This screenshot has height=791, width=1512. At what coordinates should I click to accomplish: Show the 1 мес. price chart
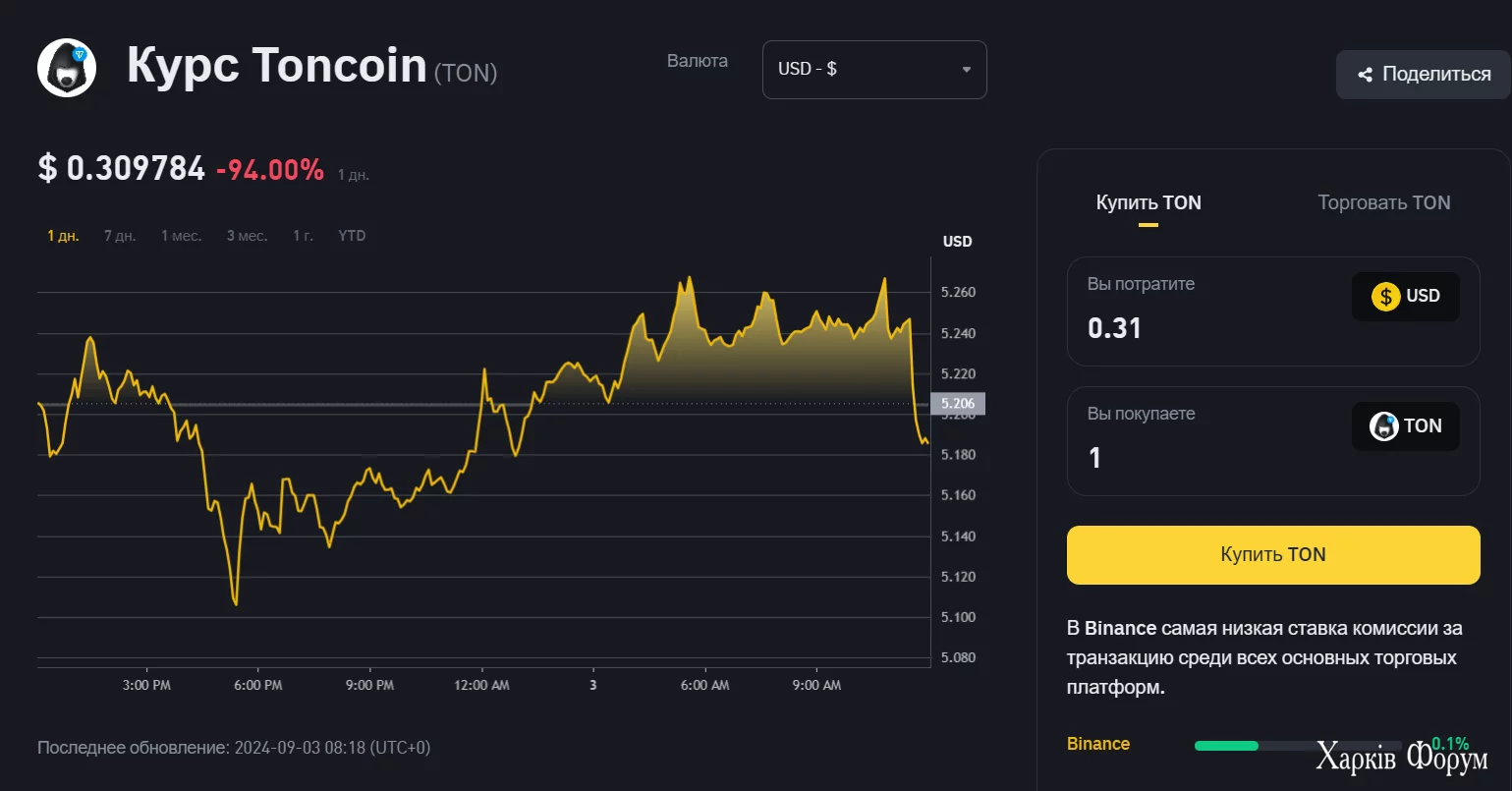click(181, 236)
